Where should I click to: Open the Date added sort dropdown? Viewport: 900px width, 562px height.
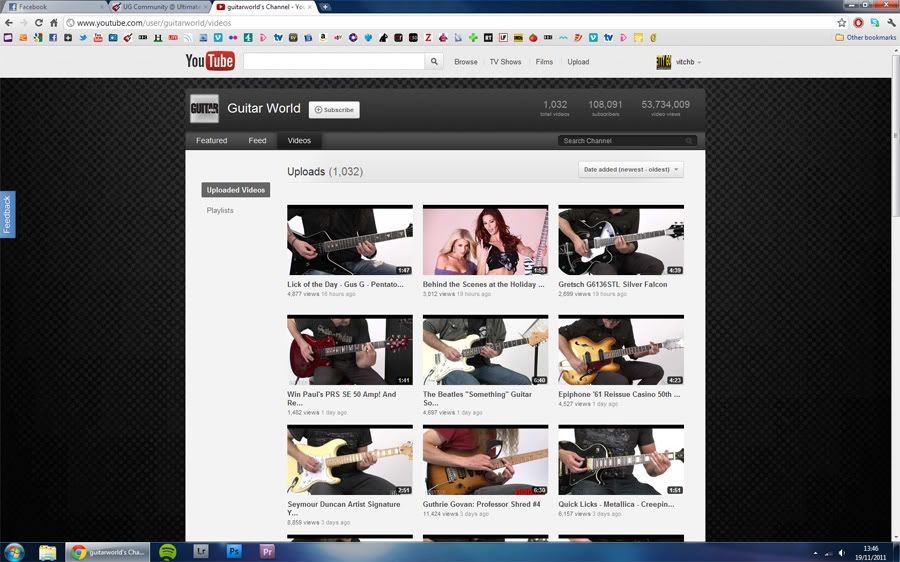[631, 169]
